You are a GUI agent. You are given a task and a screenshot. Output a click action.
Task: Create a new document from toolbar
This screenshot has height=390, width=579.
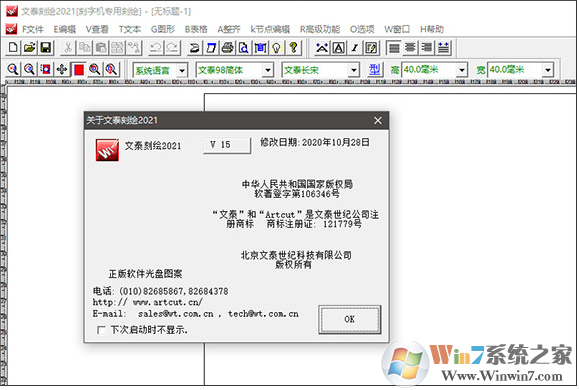pos(13,48)
